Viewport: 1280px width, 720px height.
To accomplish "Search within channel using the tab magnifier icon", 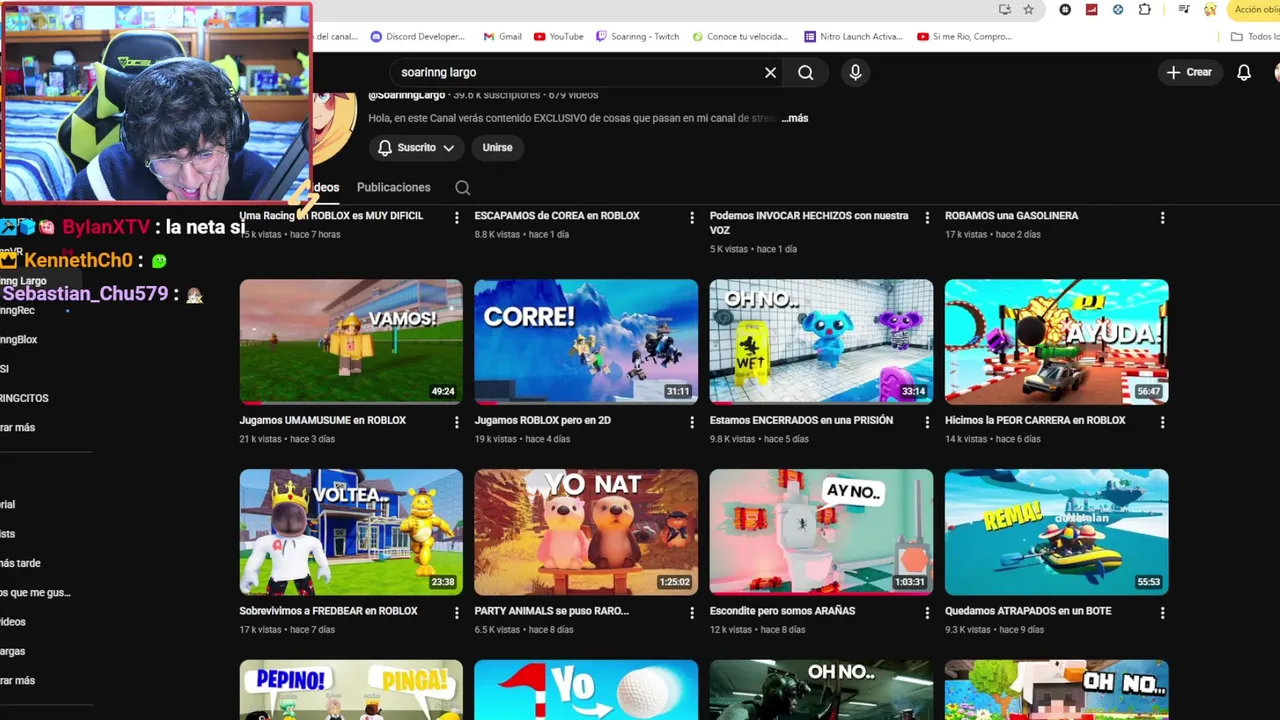I will click(462, 187).
